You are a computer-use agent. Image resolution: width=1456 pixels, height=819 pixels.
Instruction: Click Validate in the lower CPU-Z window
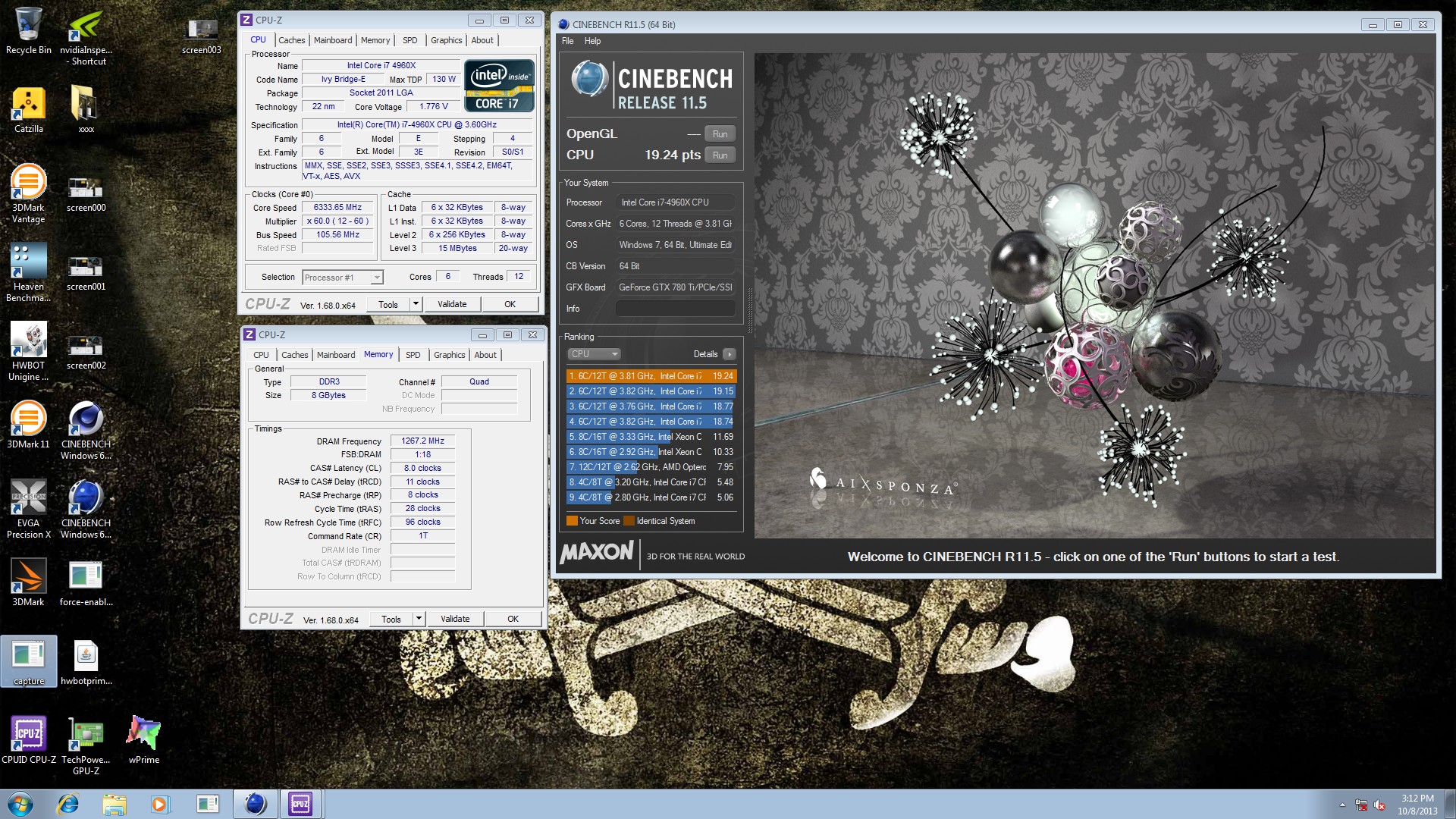pyautogui.click(x=455, y=619)
